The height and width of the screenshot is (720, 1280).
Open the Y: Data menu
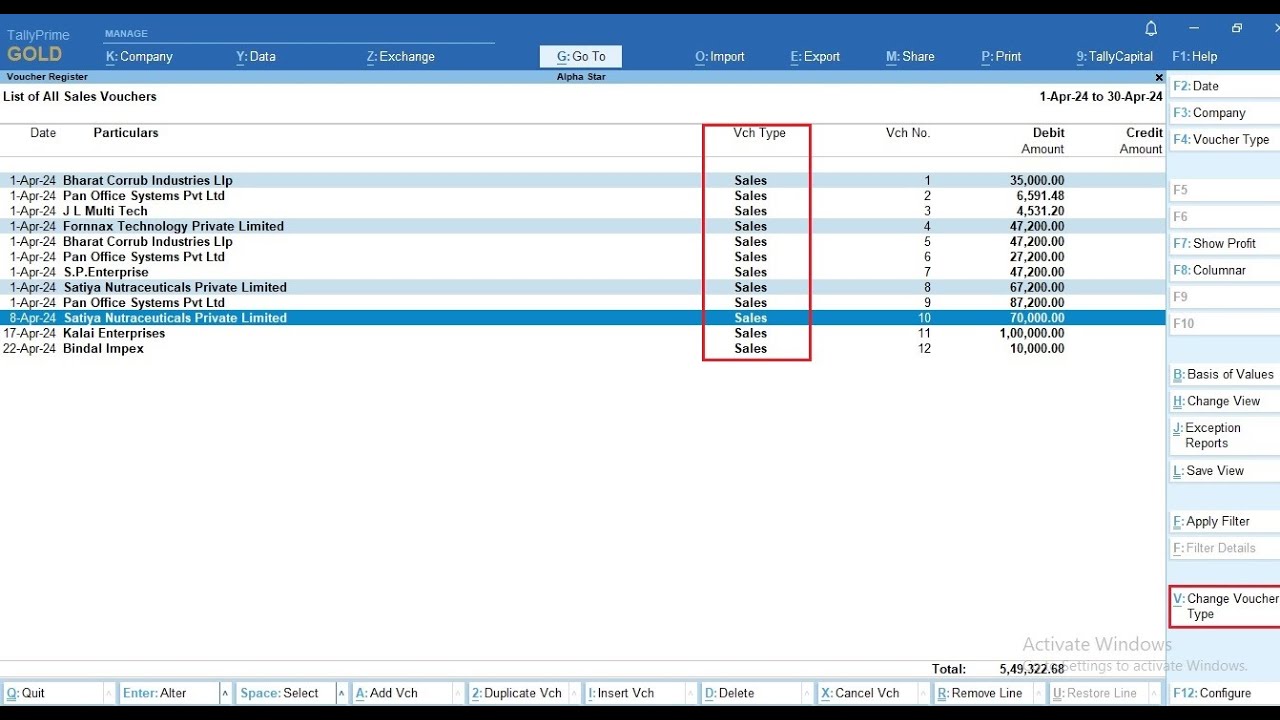[x=256, y=57]
